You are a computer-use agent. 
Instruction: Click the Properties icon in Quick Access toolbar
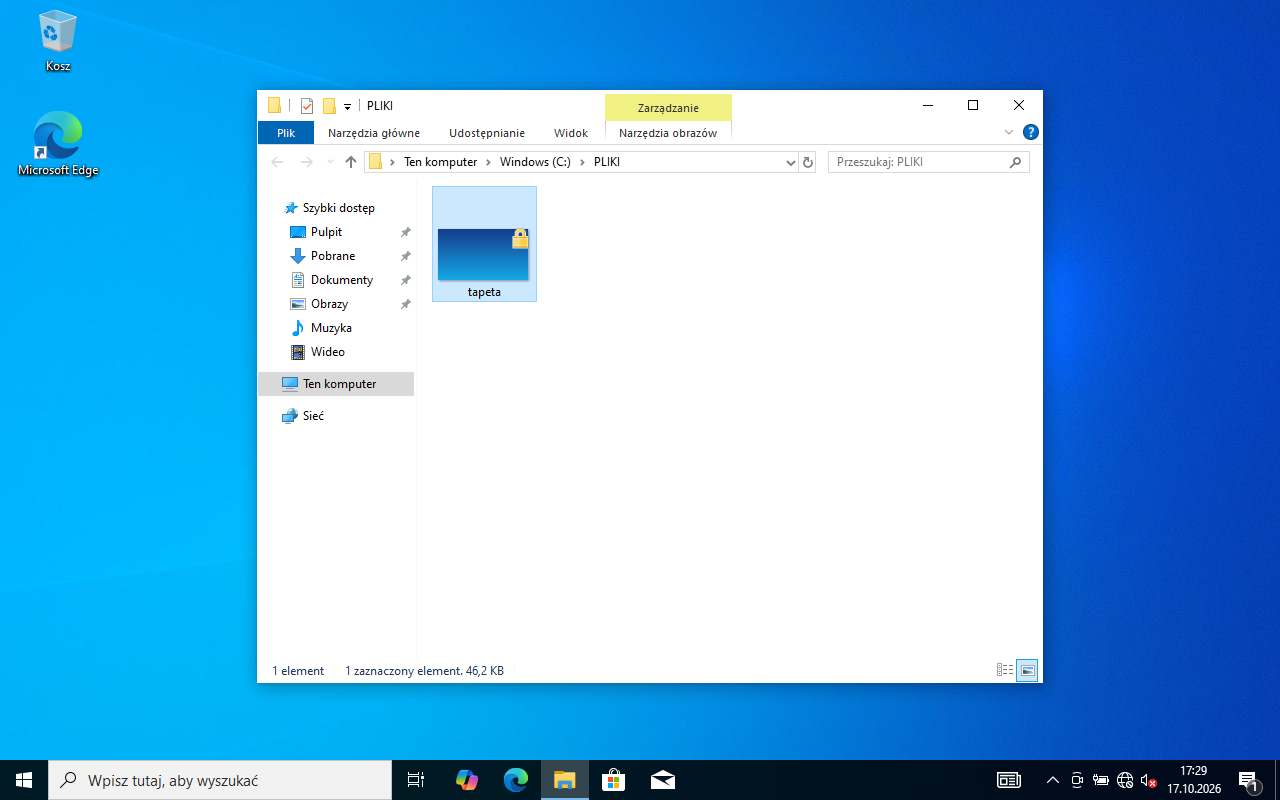[307, 106]
